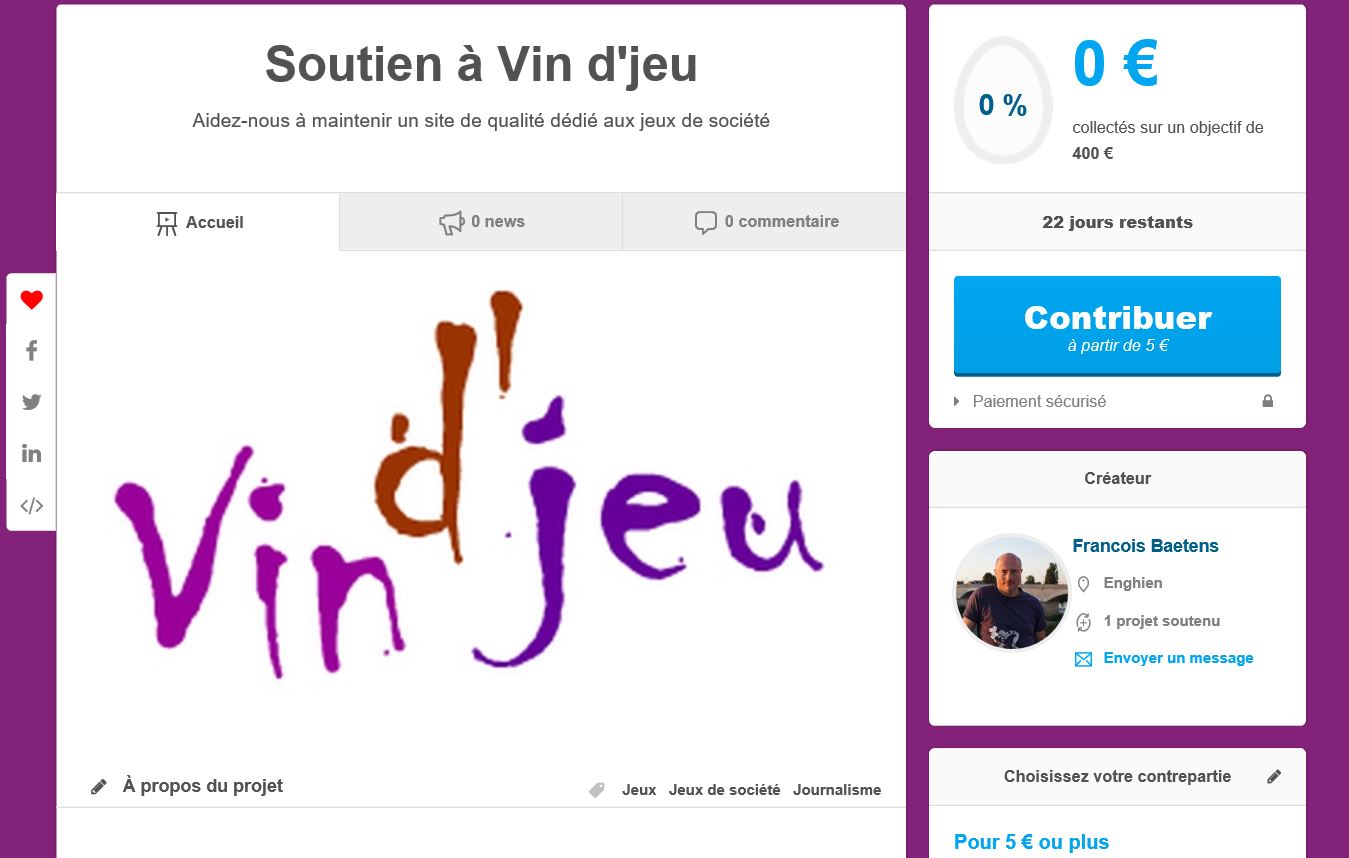The height and width of the screenshot is (858, 1349).
Task: Open the embed code icon
Action: click(x=32, y=505)
